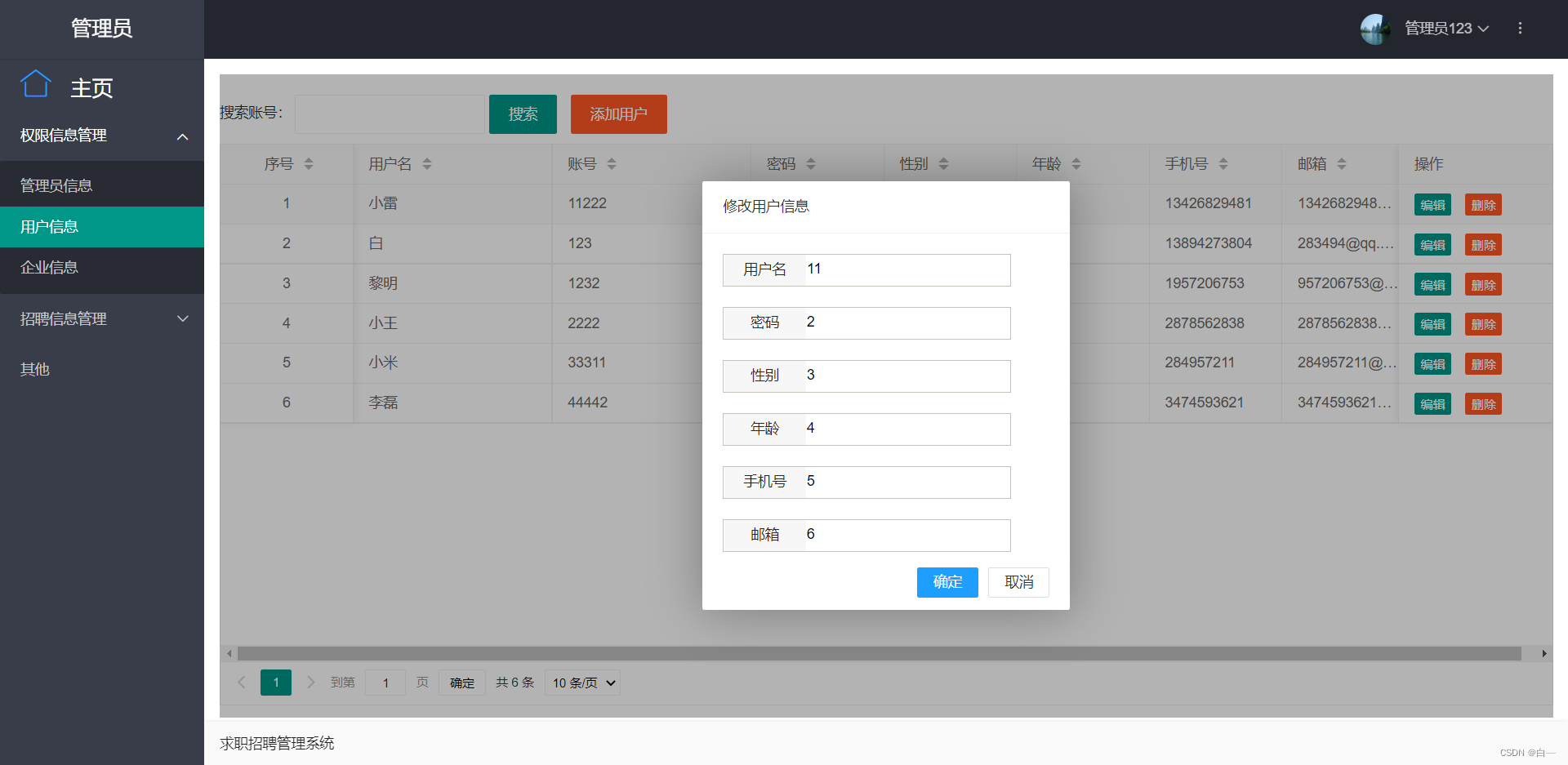Image resolution: width=1568 pixels, height=765 pixels.
Task: Open the 10 条/页 page size dropdown
Action: tap(582, 683)
